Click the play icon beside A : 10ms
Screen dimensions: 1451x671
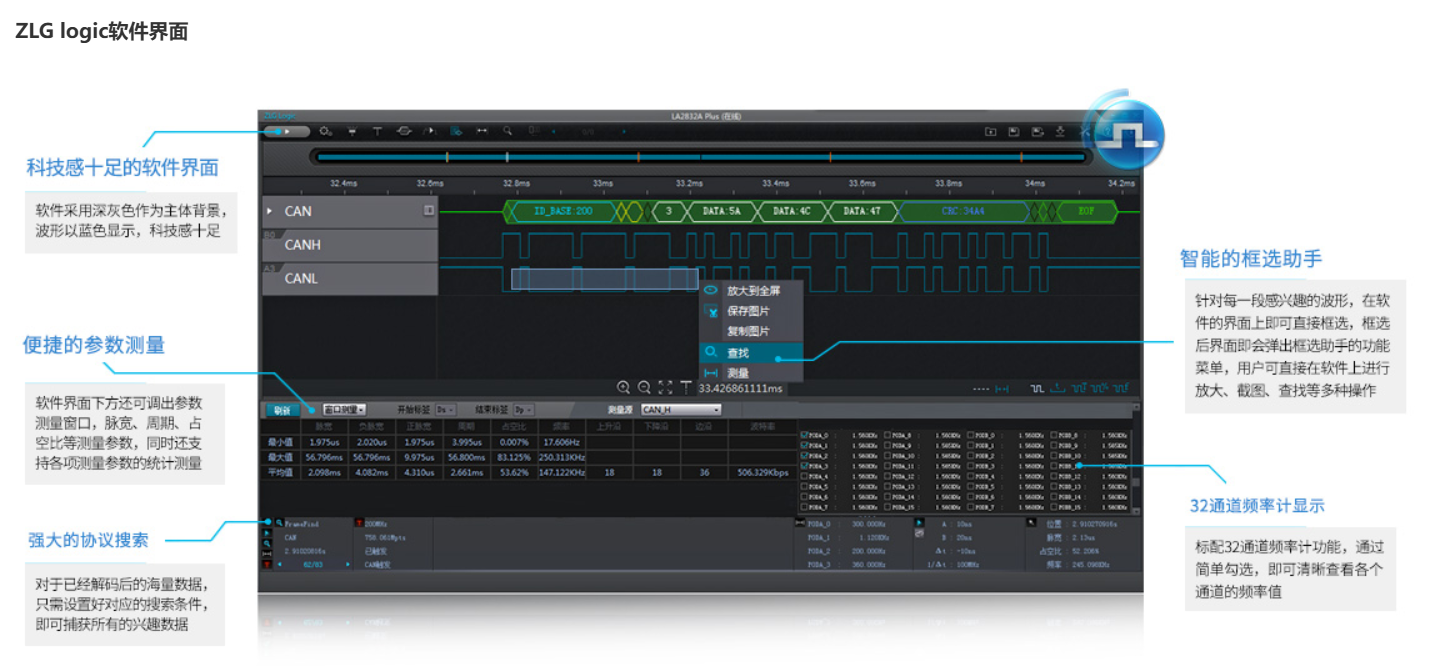pyautogui.click(x=919, y=522)
